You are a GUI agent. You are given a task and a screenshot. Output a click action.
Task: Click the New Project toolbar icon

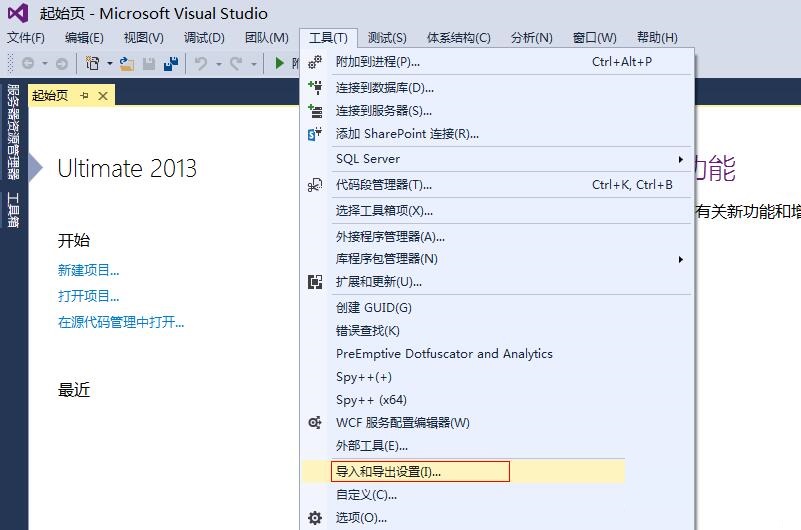point(92,63)
